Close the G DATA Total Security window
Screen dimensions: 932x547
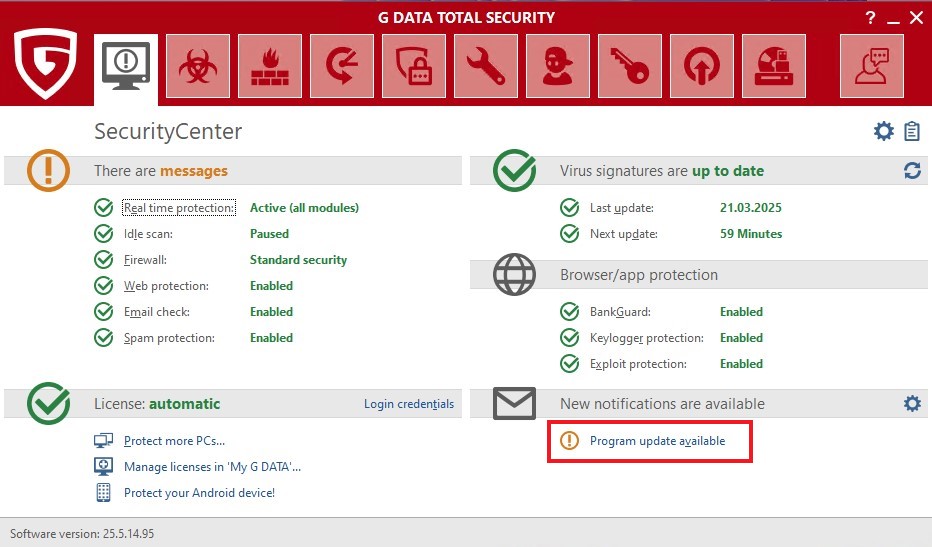point(916,18)
